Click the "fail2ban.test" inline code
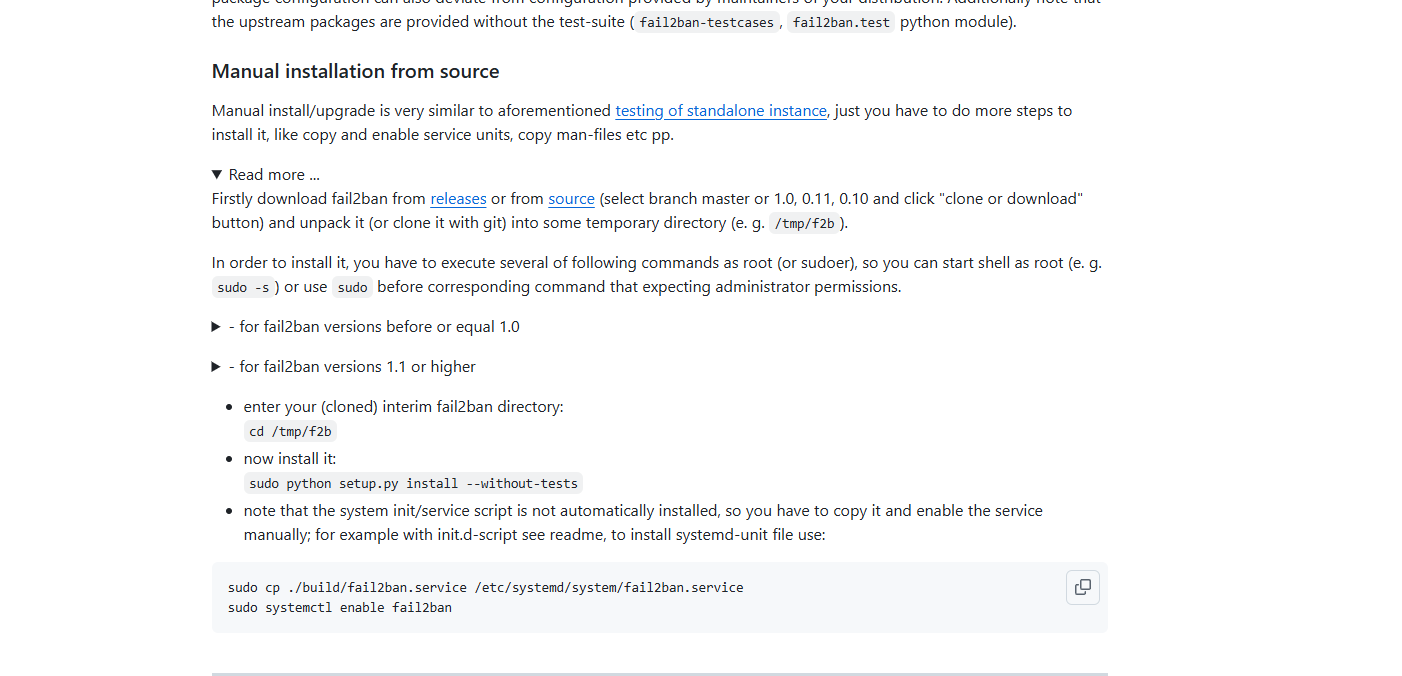Image resolution: width=1402 pixels, height=676 pixels. coord(841,23)
